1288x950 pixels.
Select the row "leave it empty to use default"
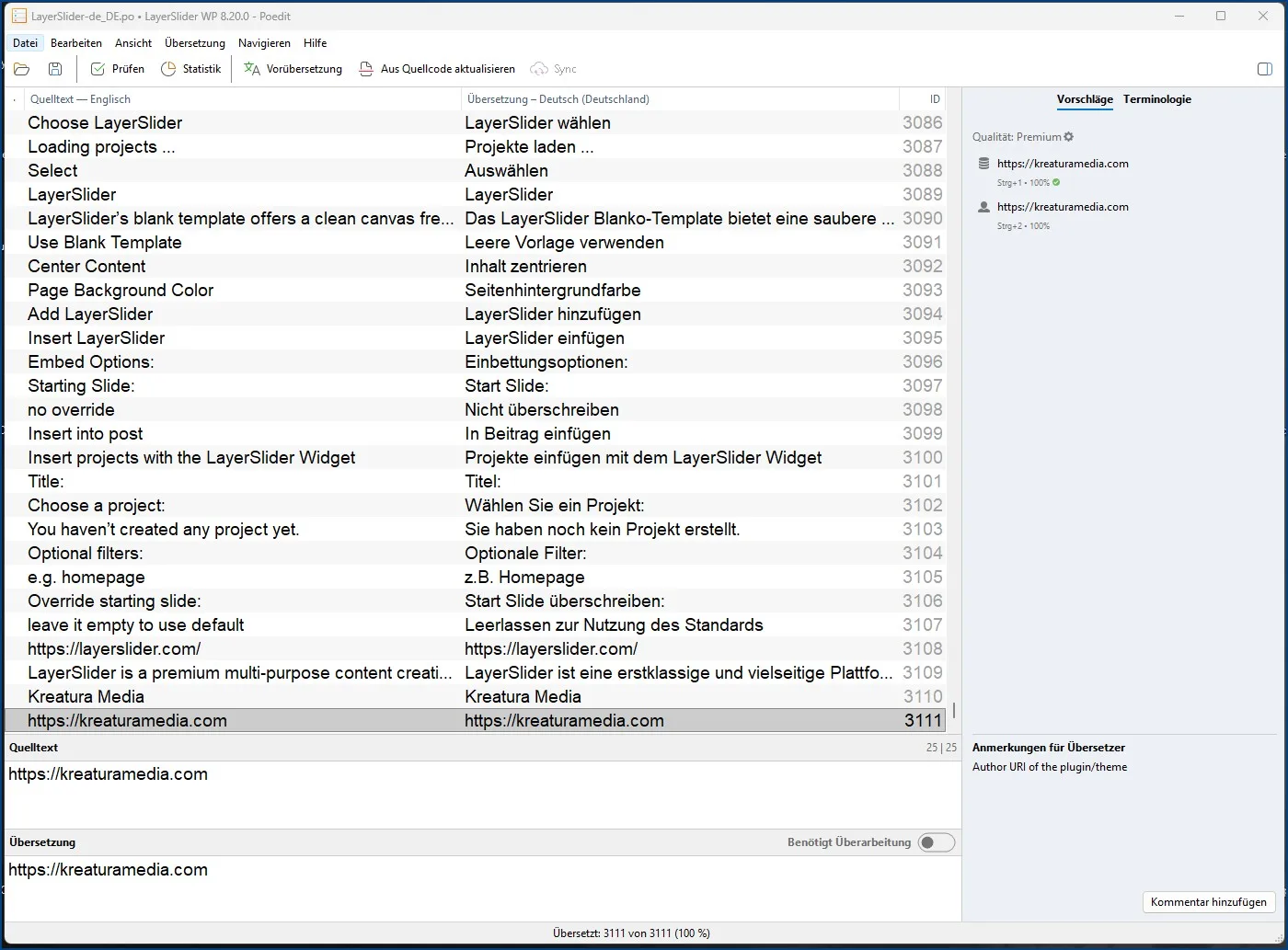click(477, 624)
